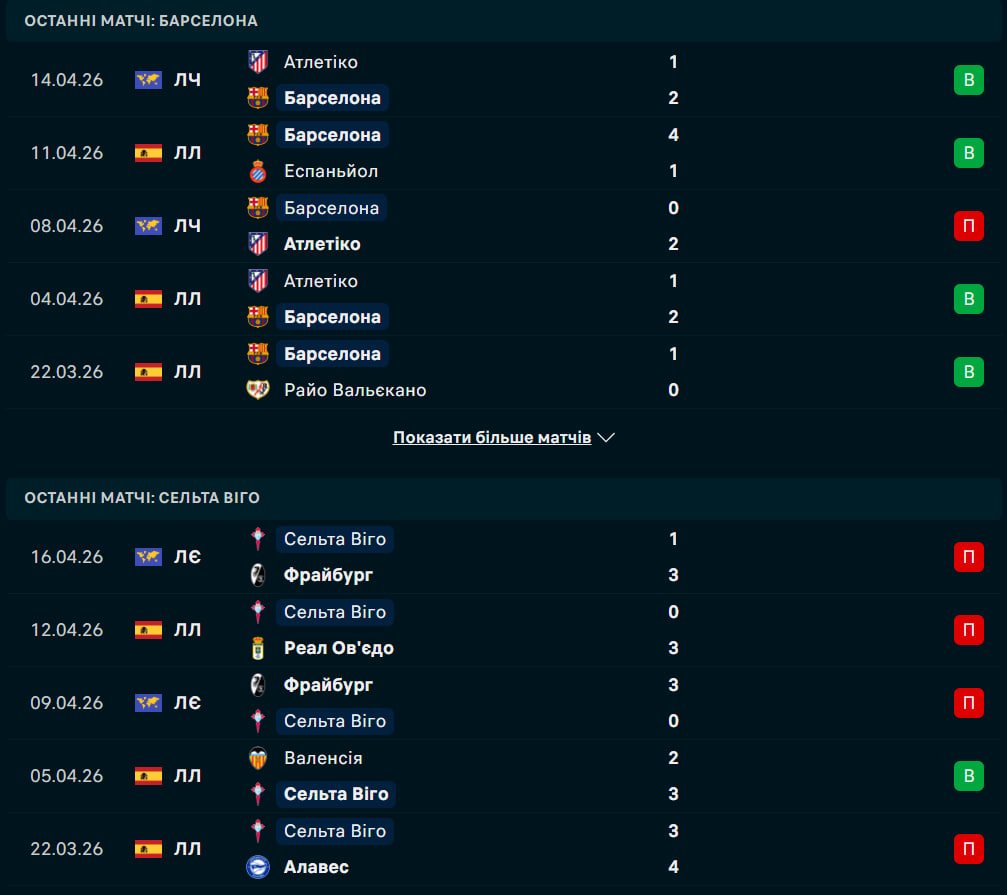
Task: Open the team Райо Вальєкано
Action: tap(355, 390)
